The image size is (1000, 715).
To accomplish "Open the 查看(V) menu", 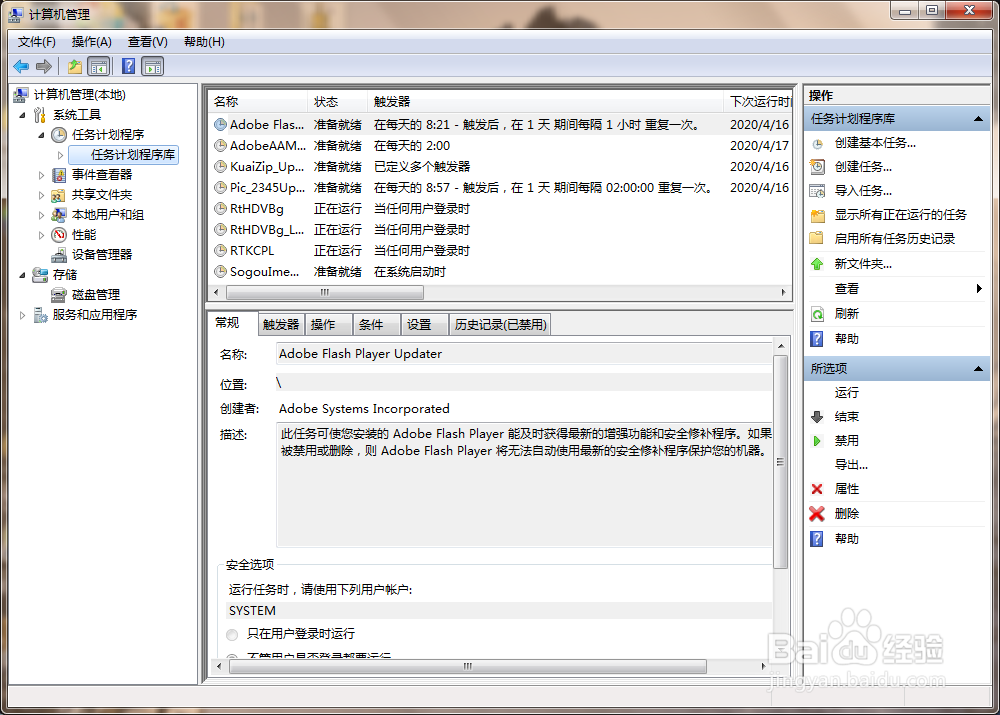I will click(147, 42).
